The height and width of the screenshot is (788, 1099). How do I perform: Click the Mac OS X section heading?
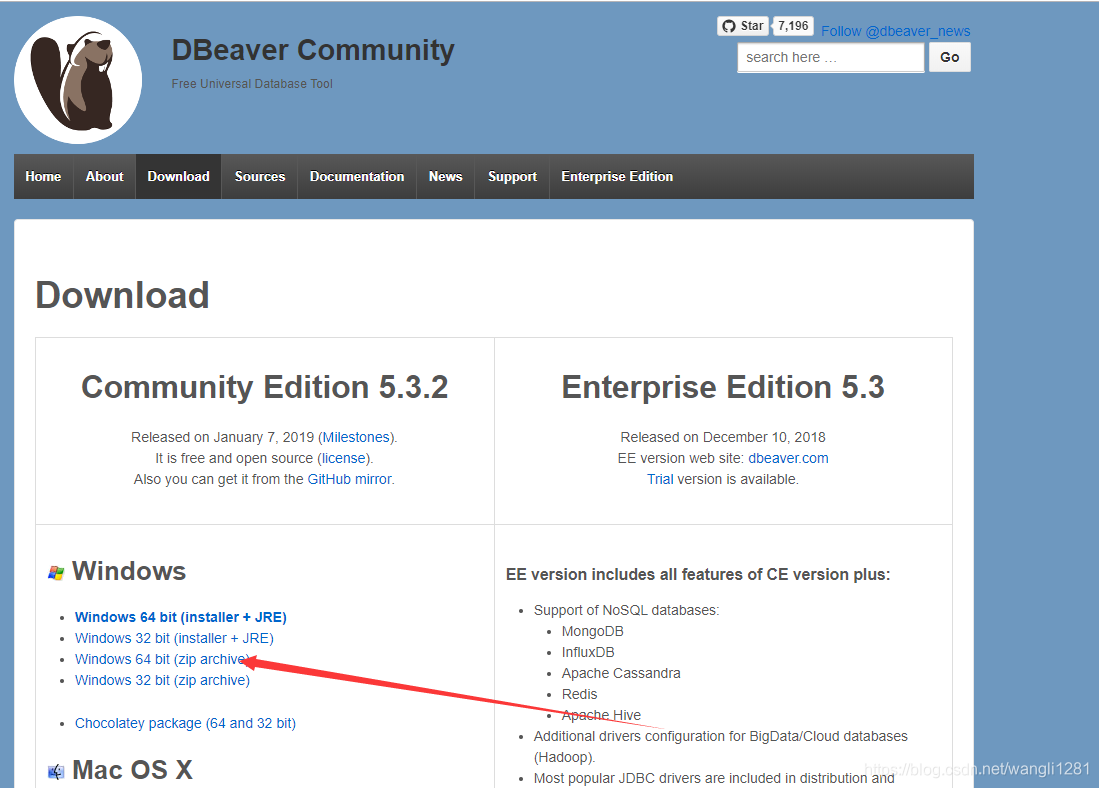click(x=132, y=770)
